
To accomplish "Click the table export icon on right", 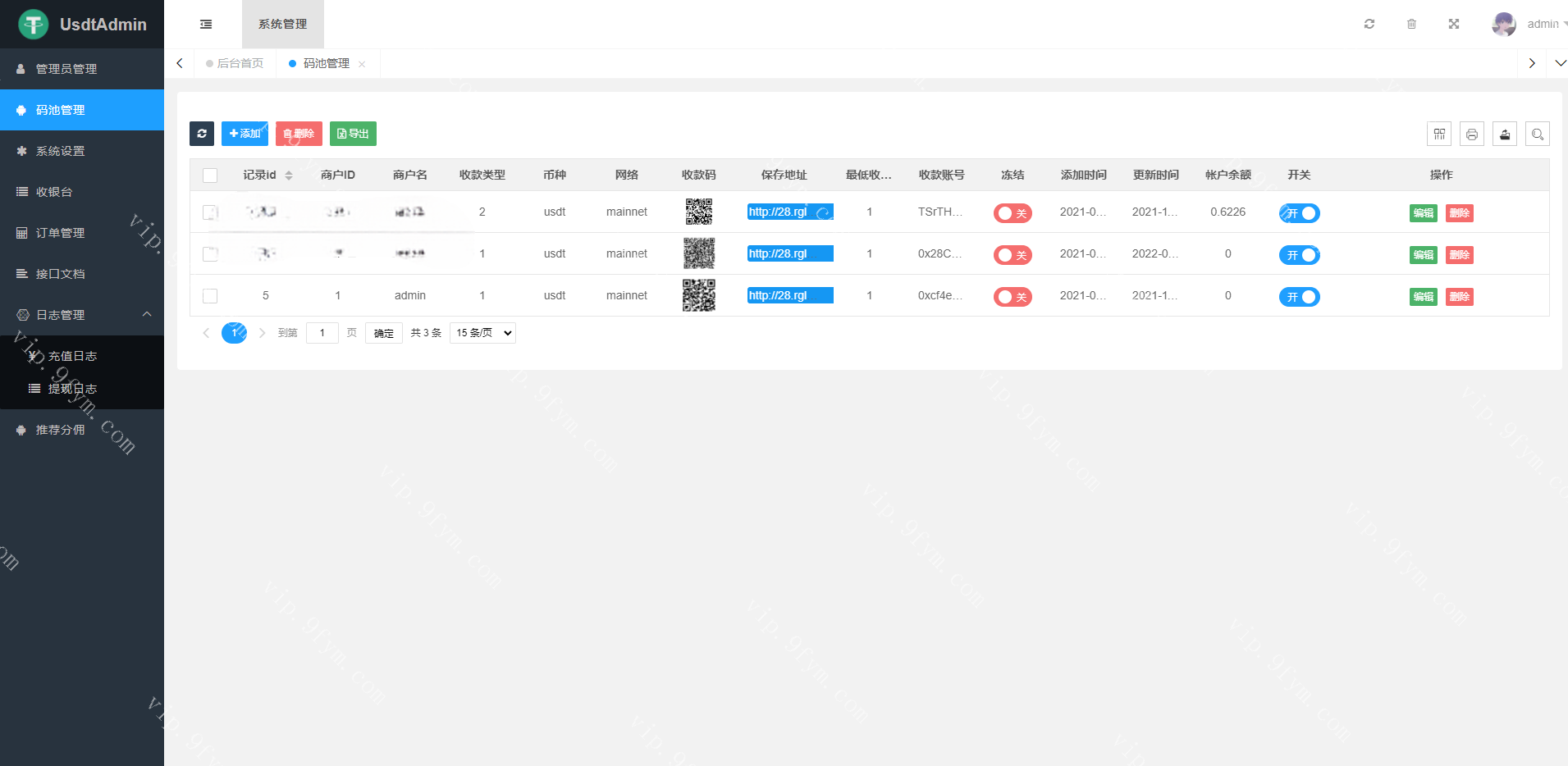I will (1505, 134).
